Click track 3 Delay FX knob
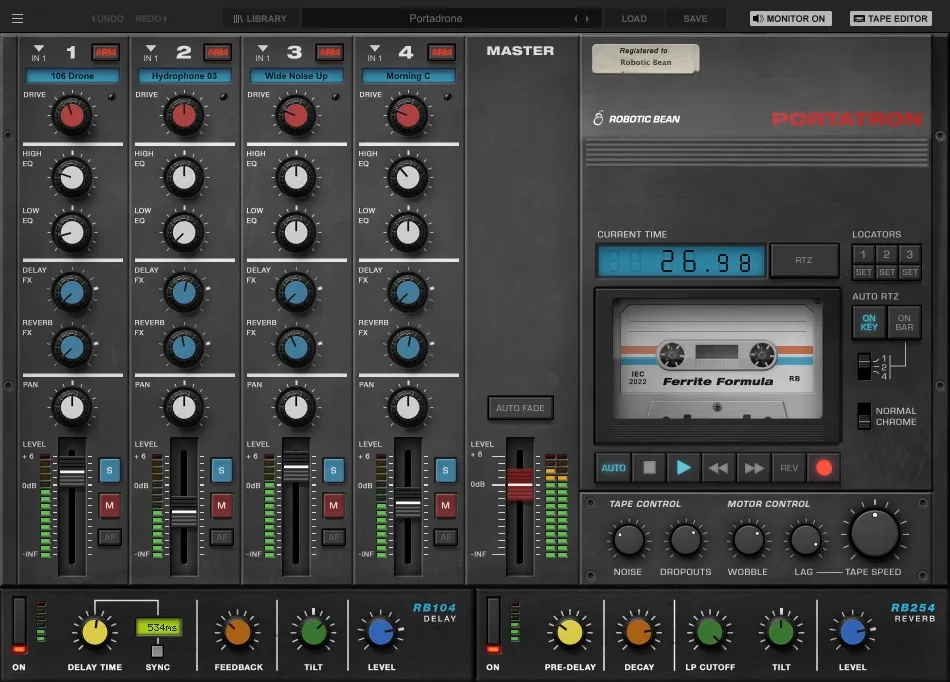This screenshot has height=682, width=950. tap(296, 293)
